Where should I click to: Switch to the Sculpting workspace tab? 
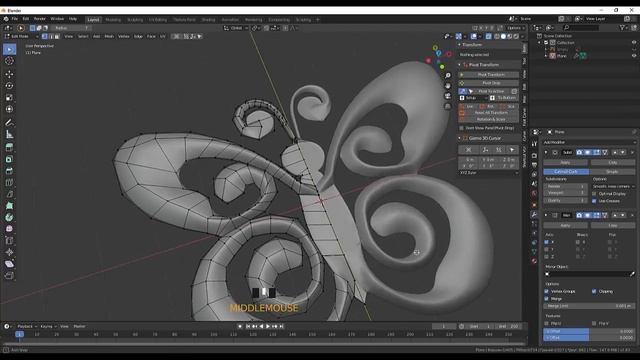(x=135, y=20)
